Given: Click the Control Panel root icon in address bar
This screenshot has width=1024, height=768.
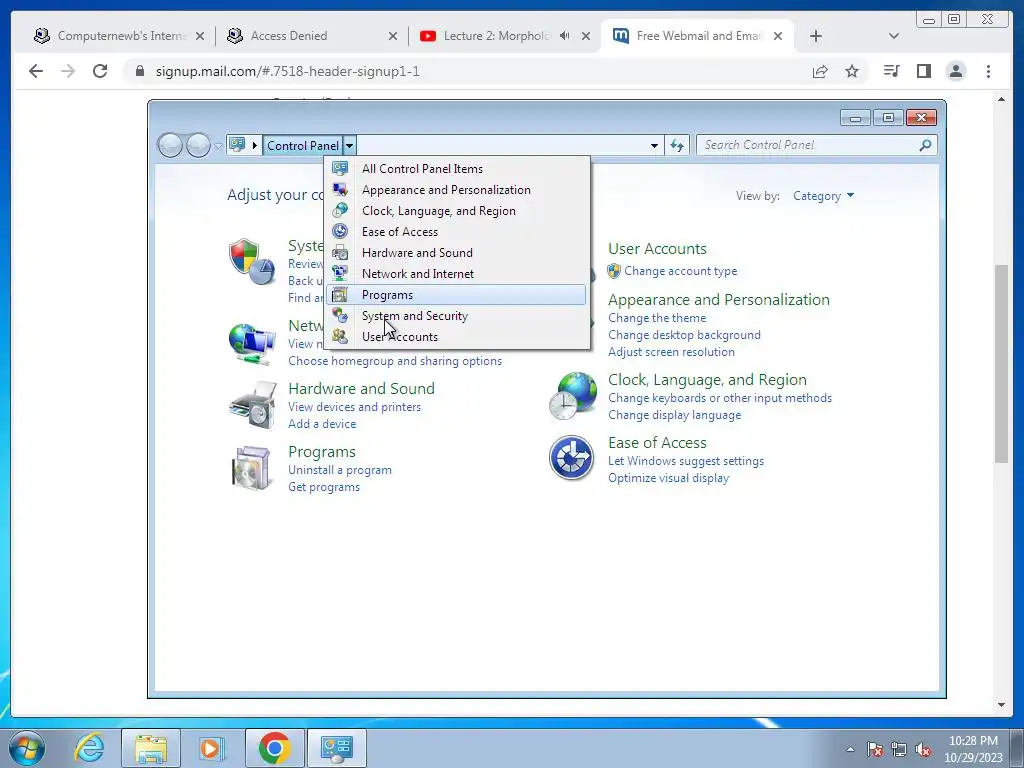Looking at the screenshot, I should pyautogui.click(x=237, y=145).
